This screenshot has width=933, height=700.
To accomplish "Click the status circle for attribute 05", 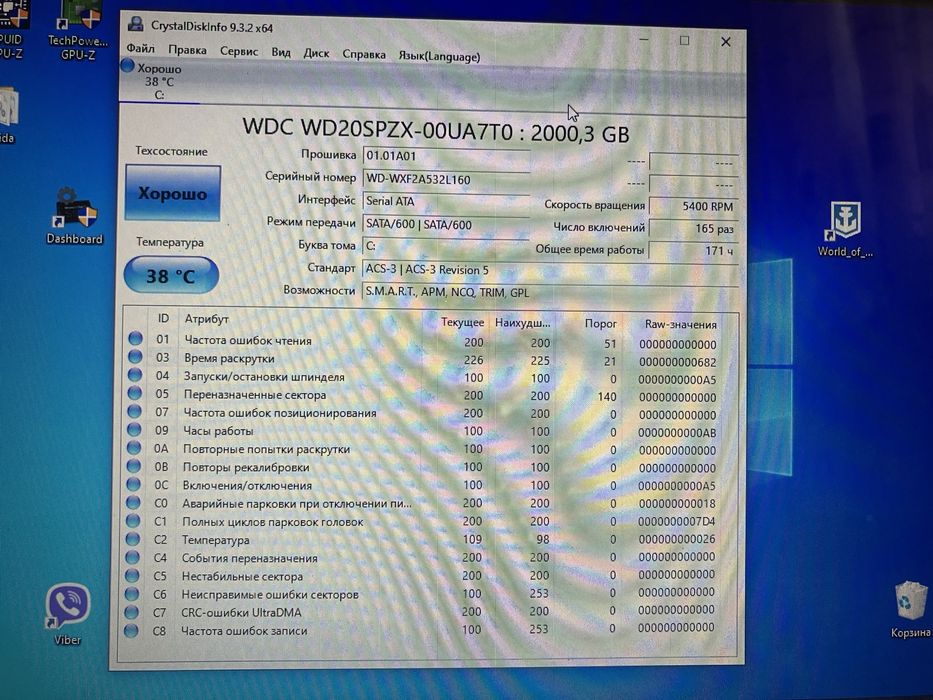I will tap(134, 393).
